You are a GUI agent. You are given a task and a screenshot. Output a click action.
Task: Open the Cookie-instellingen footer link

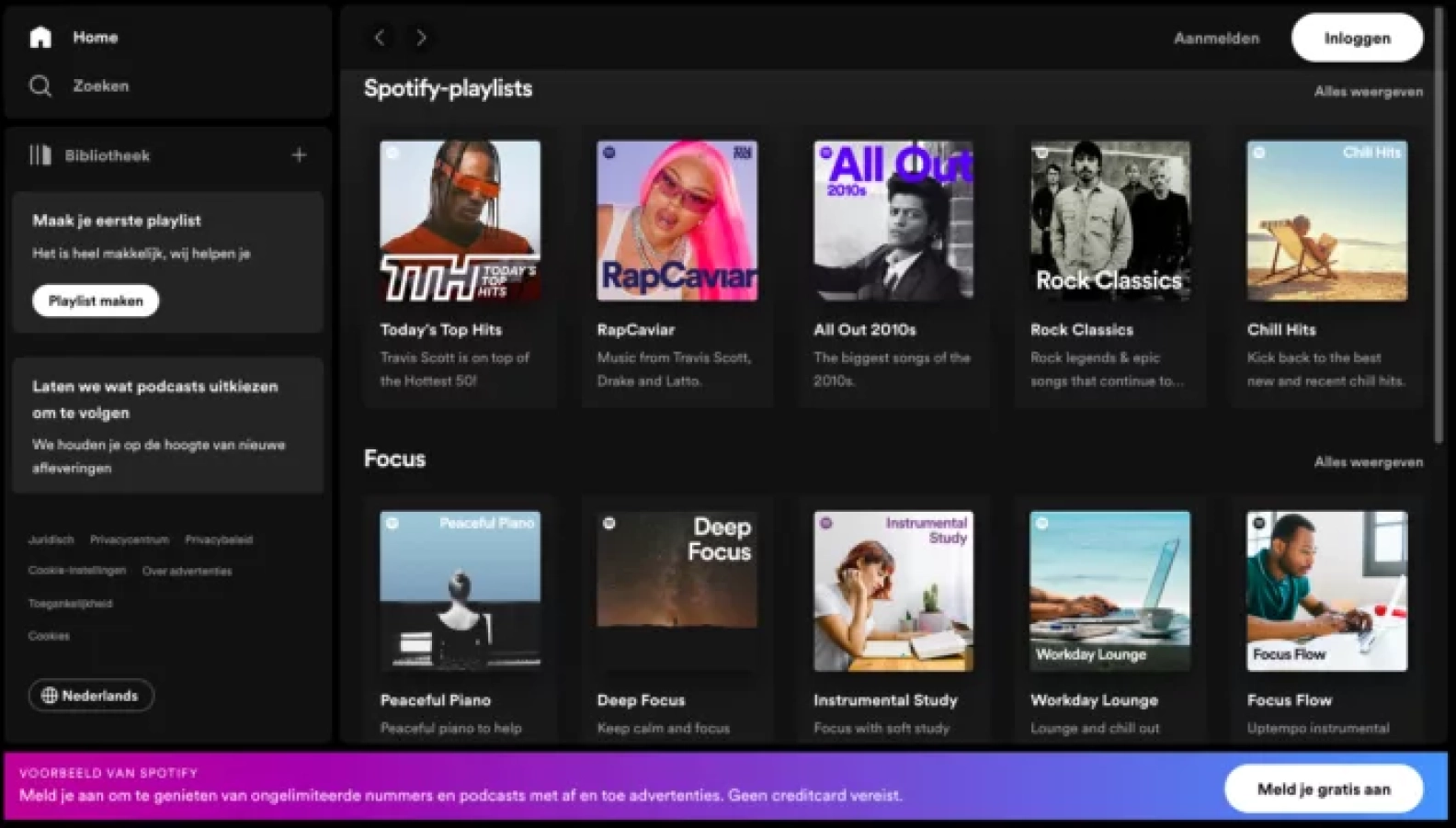pyautogui.click(x=77, y=571)
